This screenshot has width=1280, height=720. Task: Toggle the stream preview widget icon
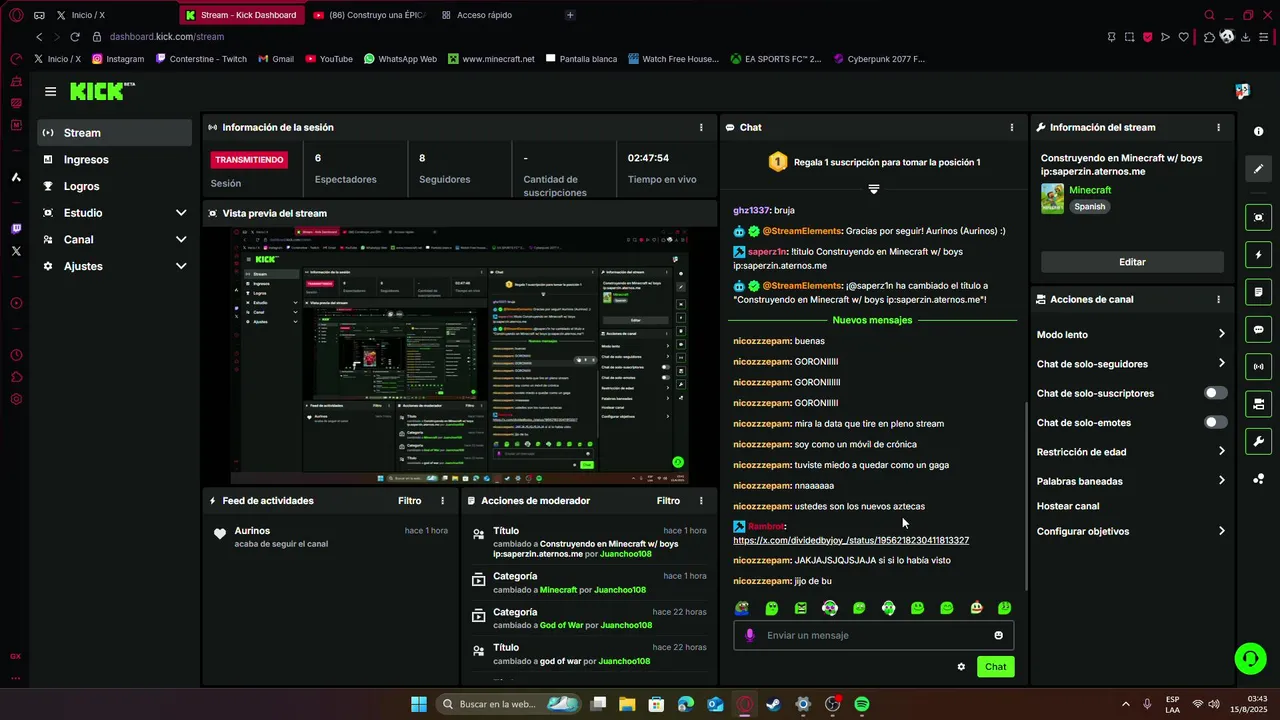1258,217
